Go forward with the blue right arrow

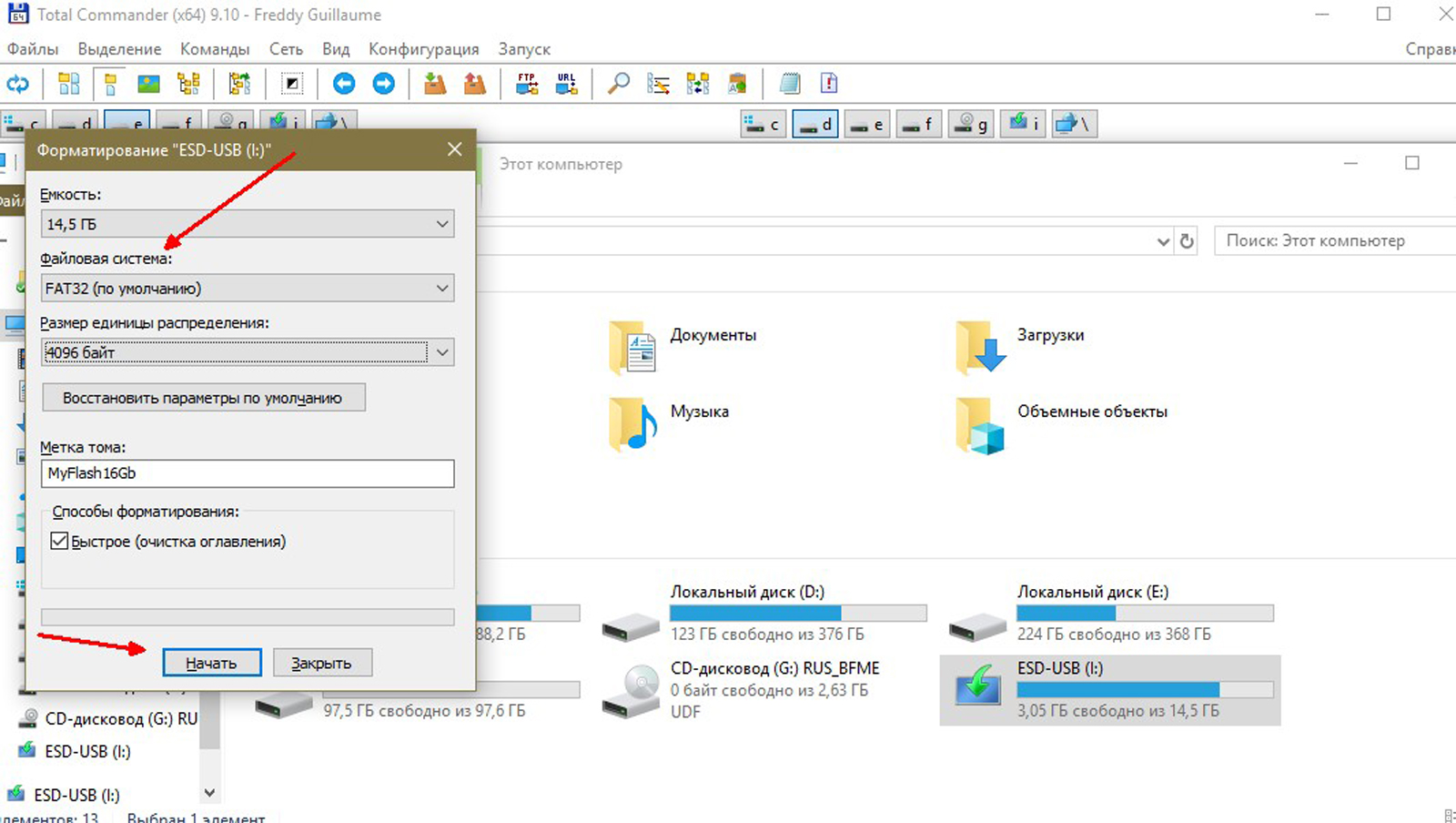[384, 85]
